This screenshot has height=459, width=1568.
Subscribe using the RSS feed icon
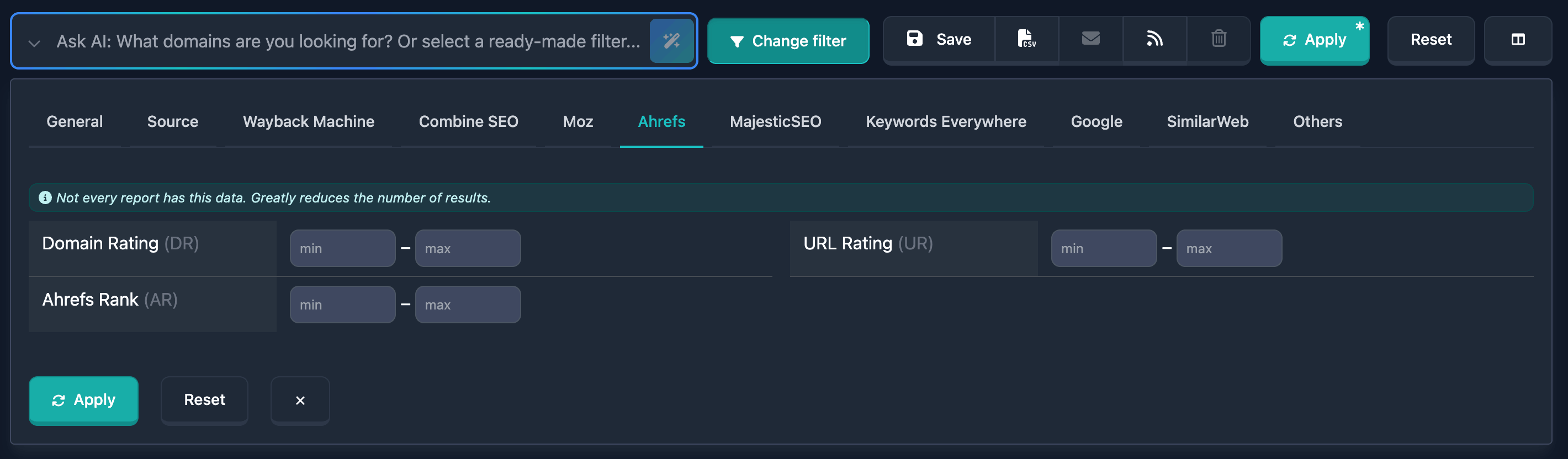tap(1154, 40)
